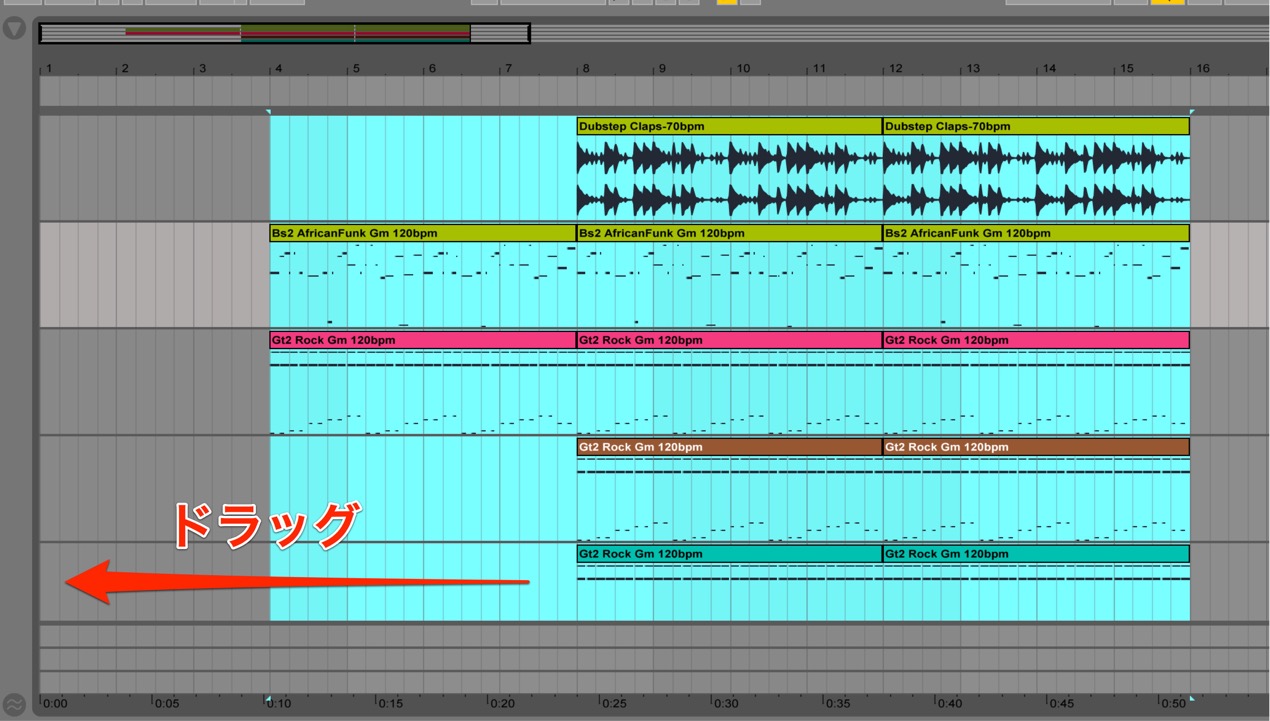The height and width of the screenshot is (721, 1270).
Task: Click 0:45 on the time ruler
Action: pyautogui.click(x=1064, y=703)
